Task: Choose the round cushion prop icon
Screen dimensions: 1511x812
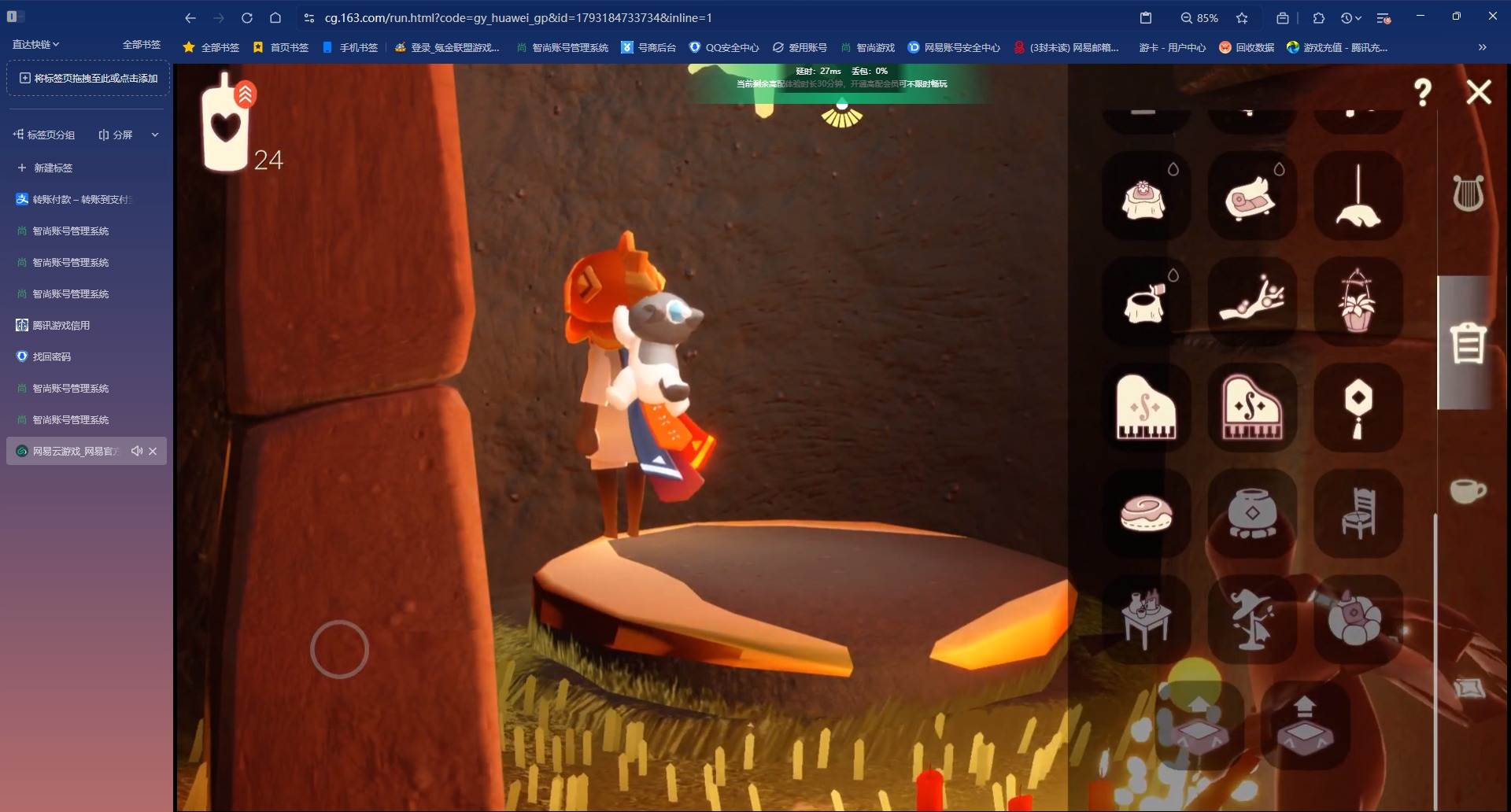Action: [x=1145, y=513]
